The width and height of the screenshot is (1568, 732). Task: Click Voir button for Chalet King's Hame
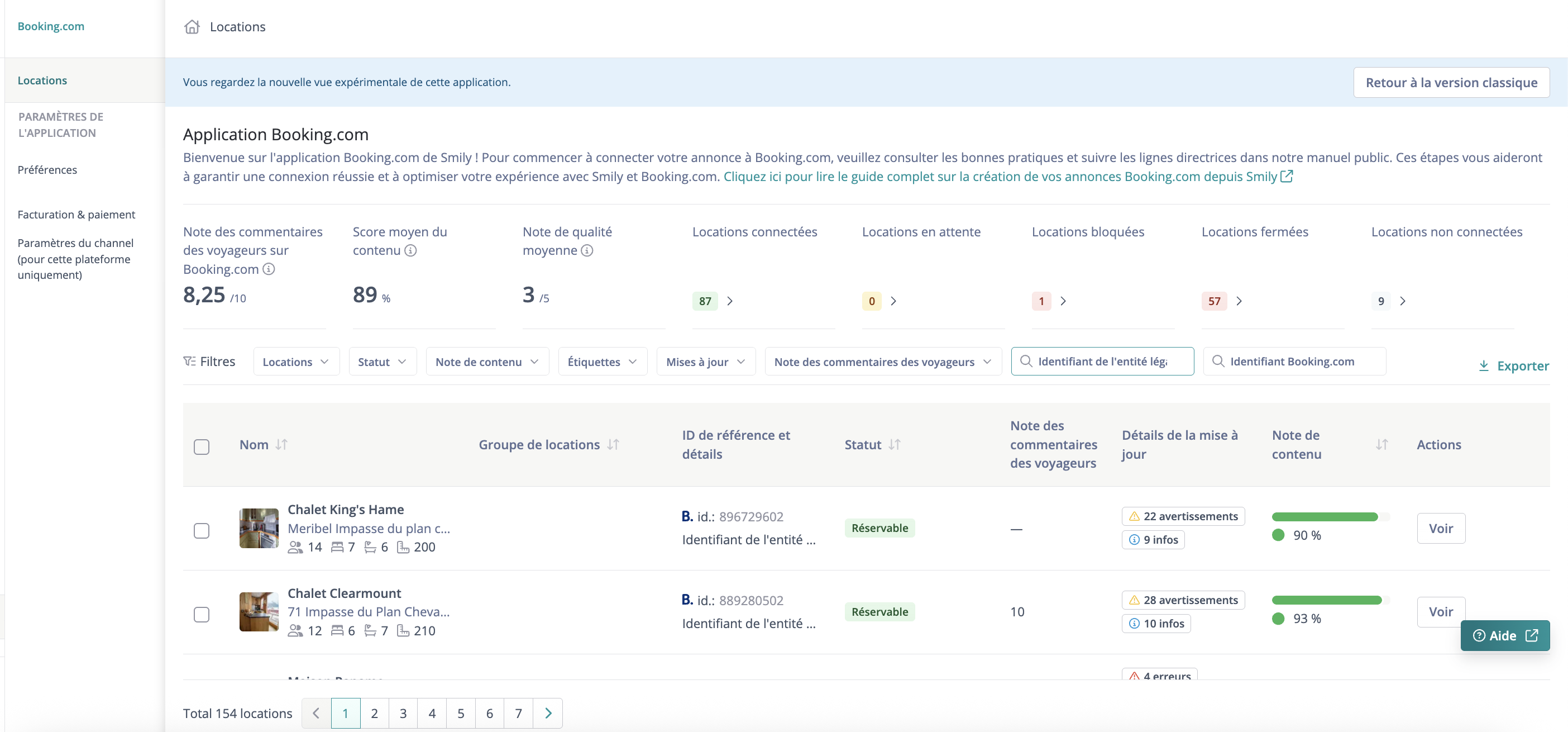1440,528
